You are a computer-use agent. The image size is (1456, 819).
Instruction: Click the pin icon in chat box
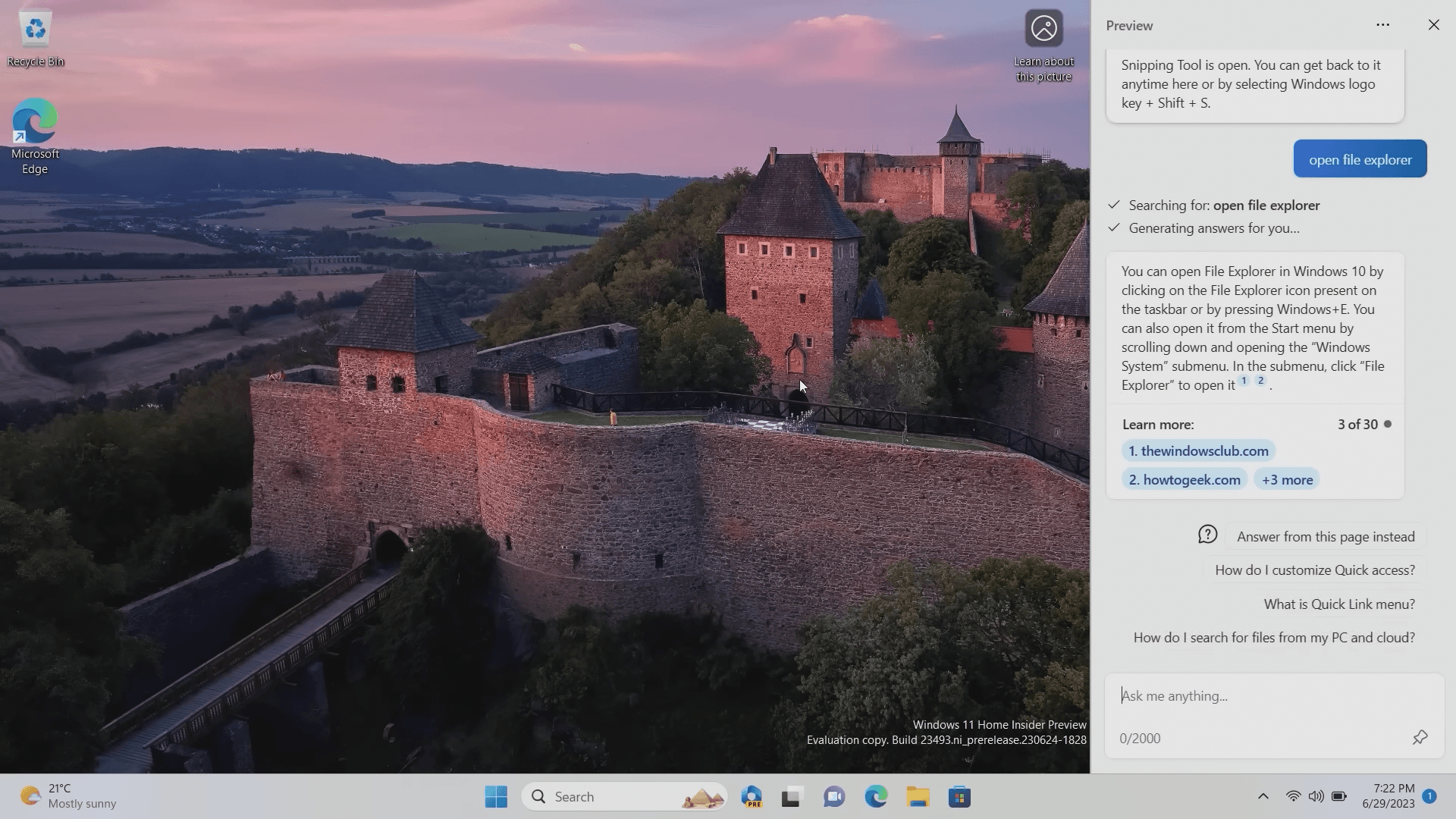(1420, 737)
